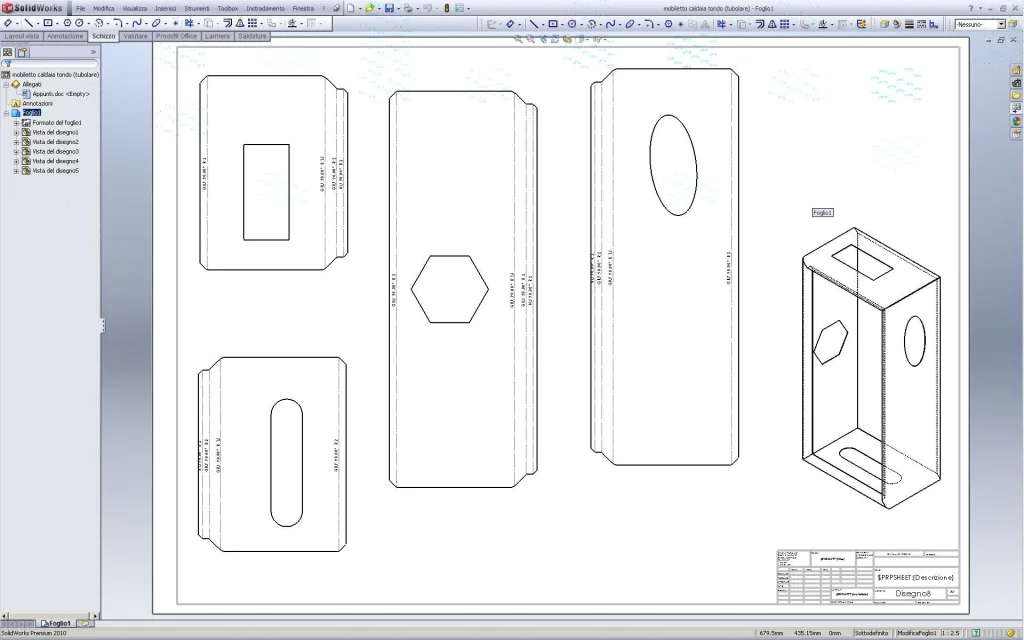Open the Toolbox menu

point(227,8)
